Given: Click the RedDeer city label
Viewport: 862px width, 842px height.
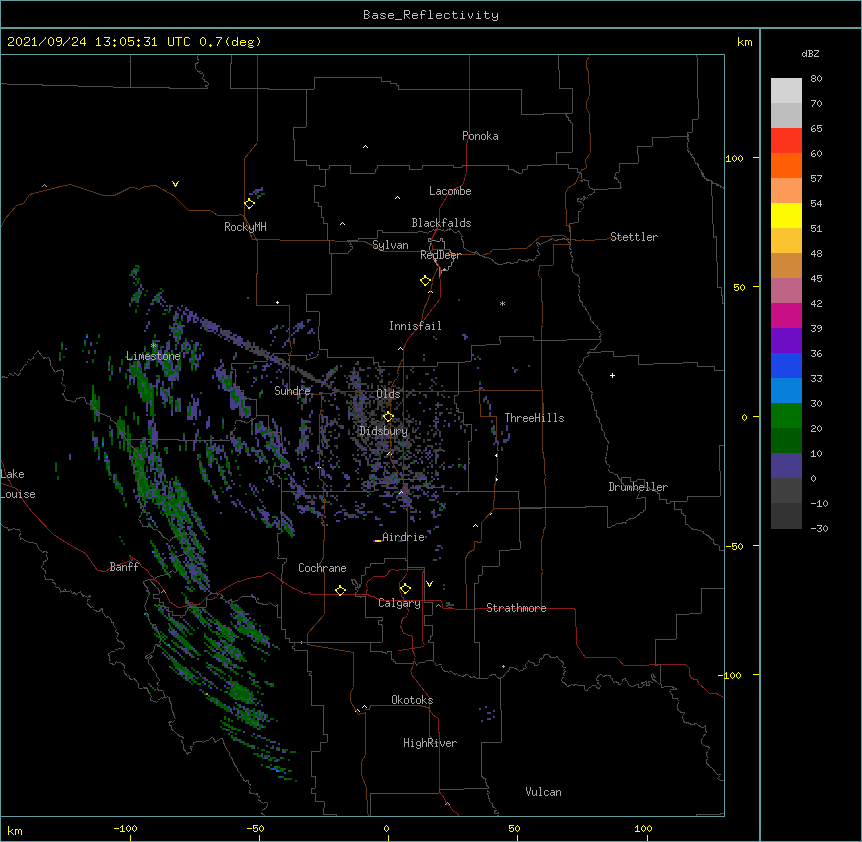Looking at the screenshot, I should click(x=440, y=255).
